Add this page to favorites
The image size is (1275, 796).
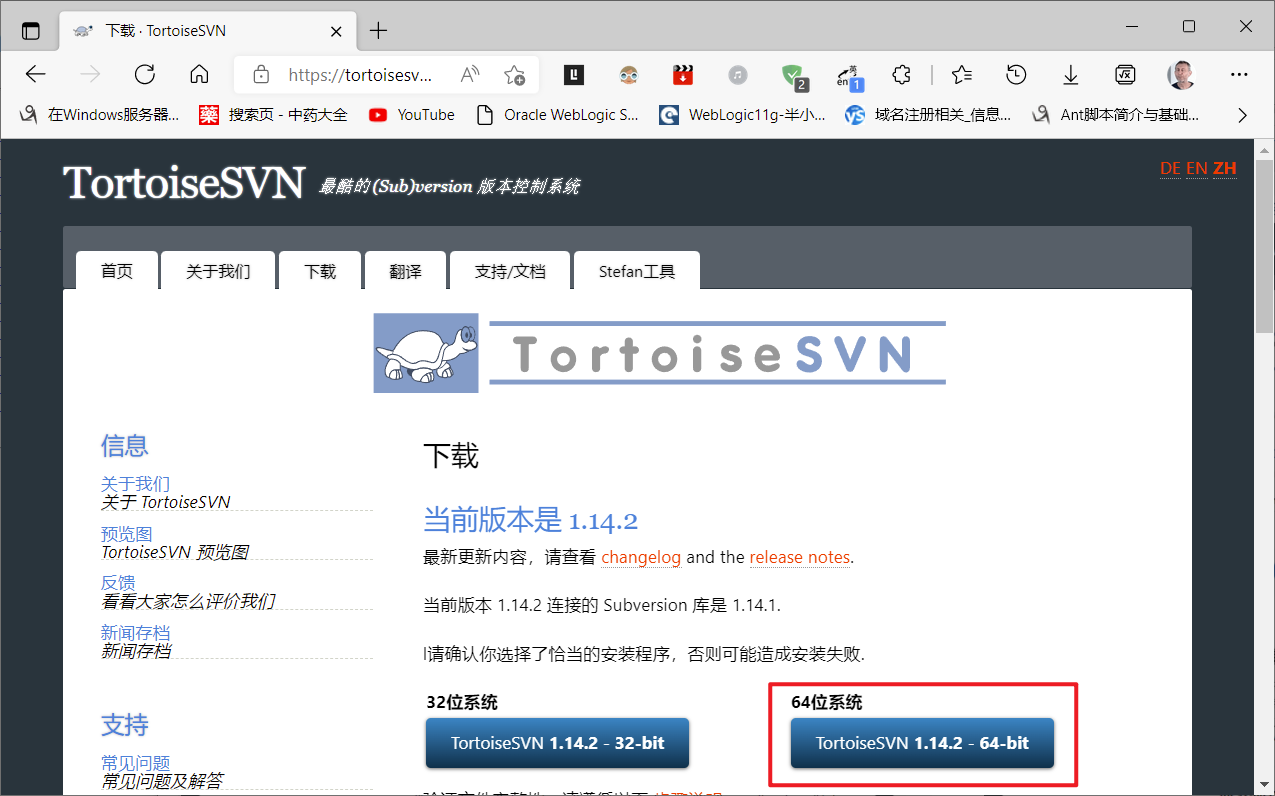[x=515, y=74]
